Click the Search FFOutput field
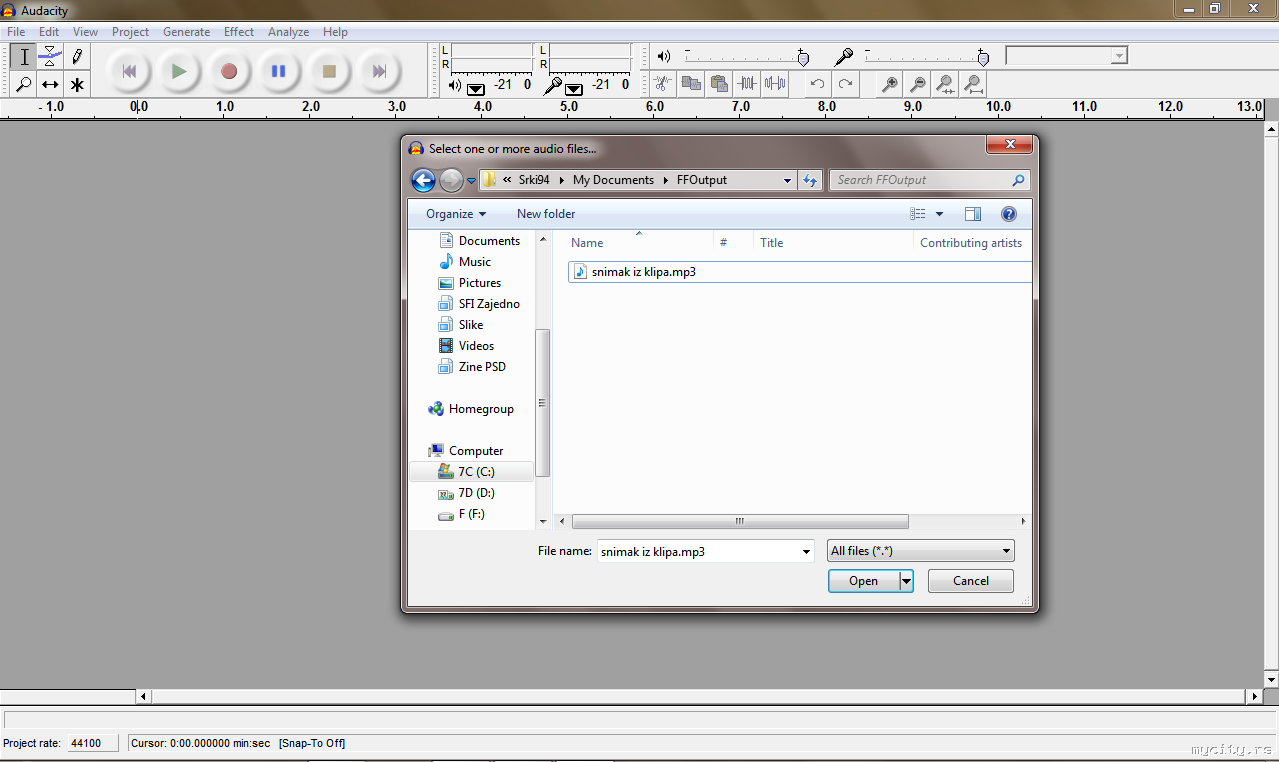 tap(920, 180)
